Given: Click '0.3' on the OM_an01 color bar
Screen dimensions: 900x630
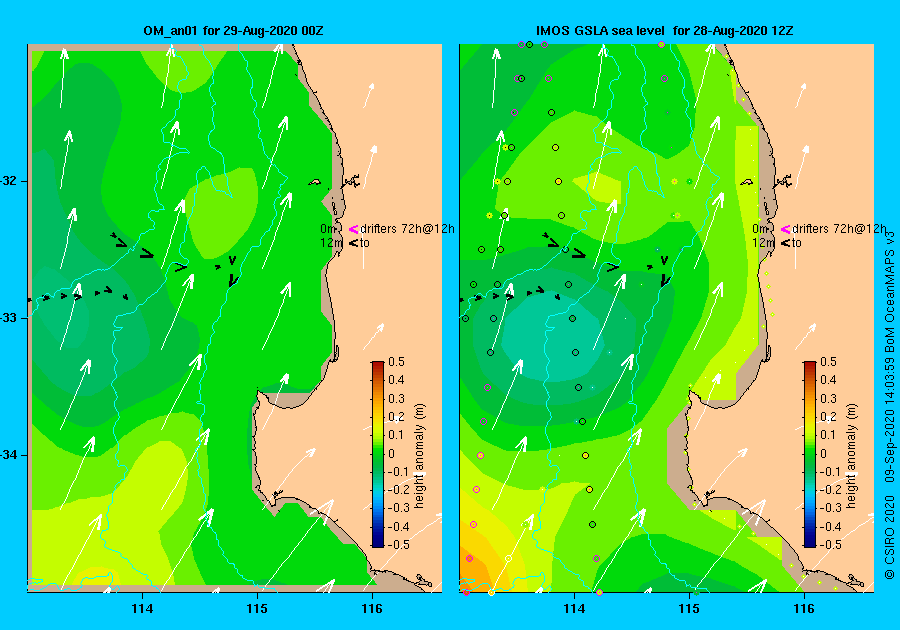Looking at the screenshot, I should point(396,399).
